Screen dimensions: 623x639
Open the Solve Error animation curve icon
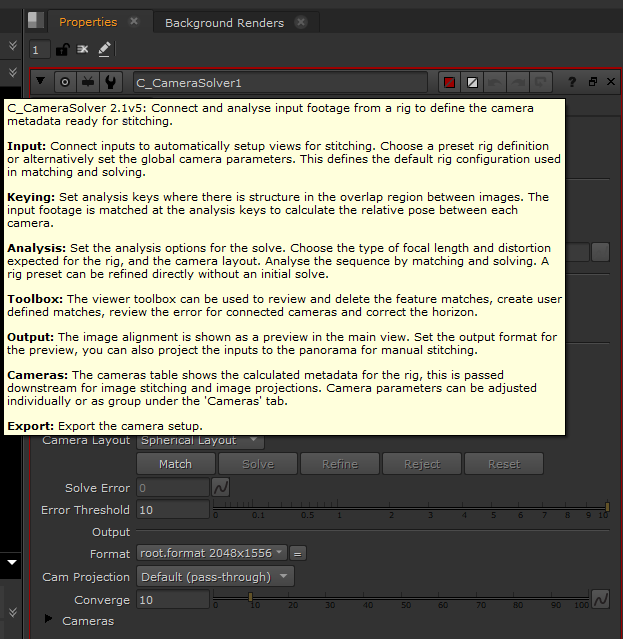click(x=221, y=487)
